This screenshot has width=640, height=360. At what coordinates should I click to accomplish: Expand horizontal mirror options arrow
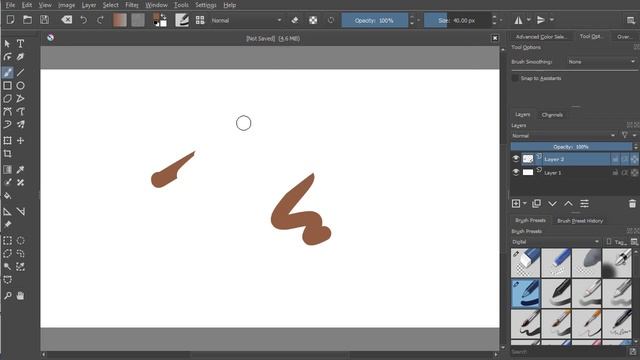(529, 20)
